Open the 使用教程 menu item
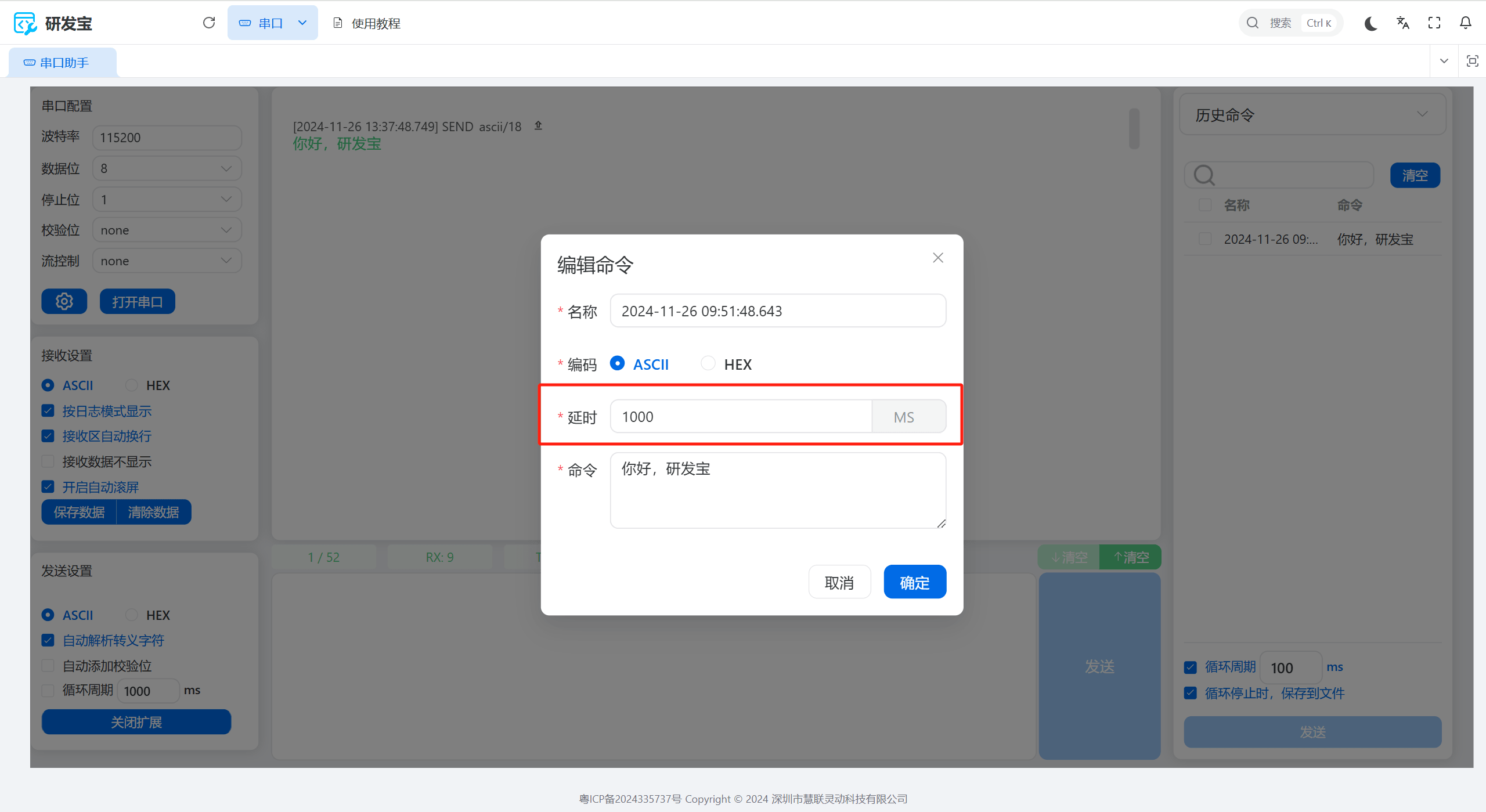 coord(367,23)
